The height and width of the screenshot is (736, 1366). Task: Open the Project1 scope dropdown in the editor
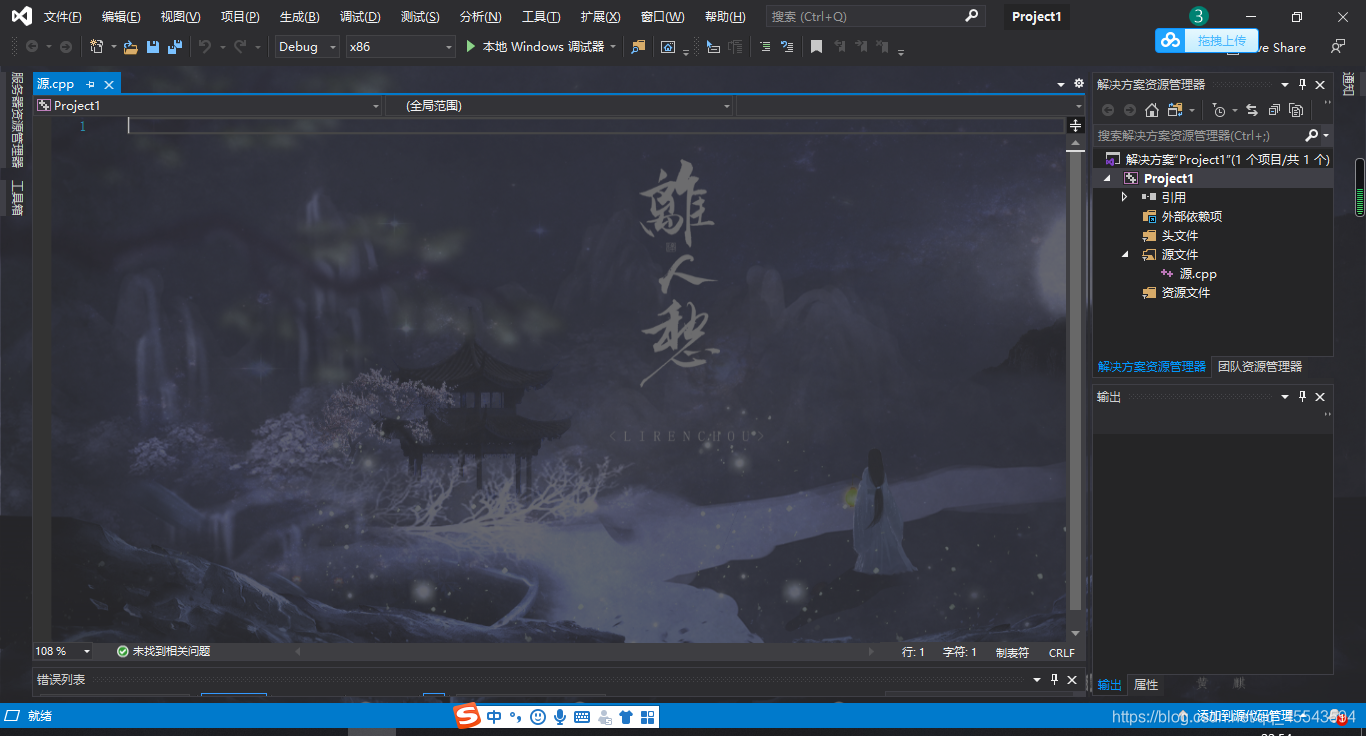[x=209, y=105]
